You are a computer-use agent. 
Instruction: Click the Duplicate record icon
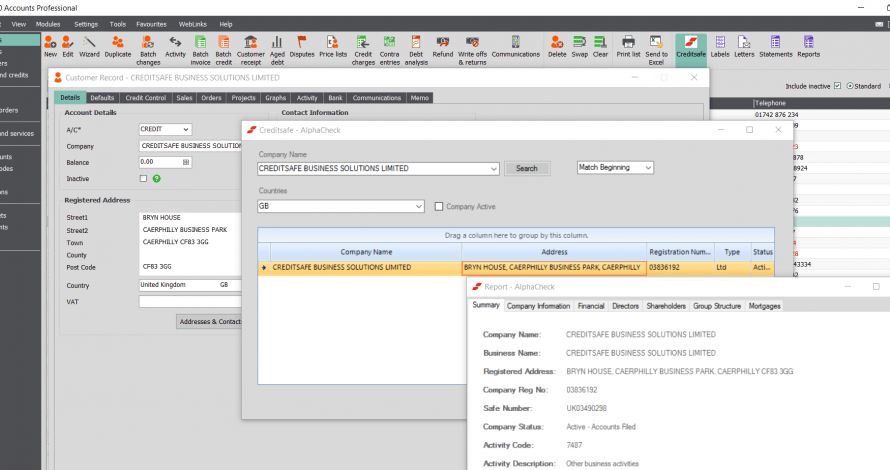click(x=117, y=46)
